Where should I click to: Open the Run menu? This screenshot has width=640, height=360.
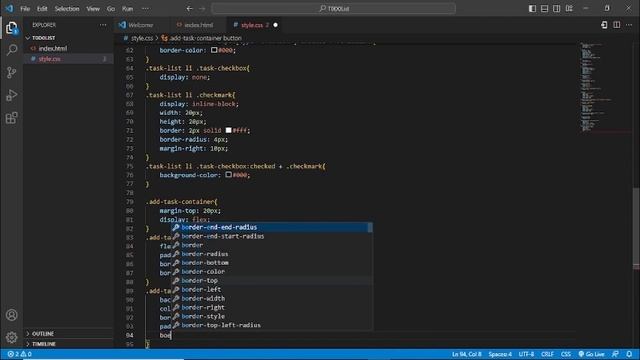(127, 8)
